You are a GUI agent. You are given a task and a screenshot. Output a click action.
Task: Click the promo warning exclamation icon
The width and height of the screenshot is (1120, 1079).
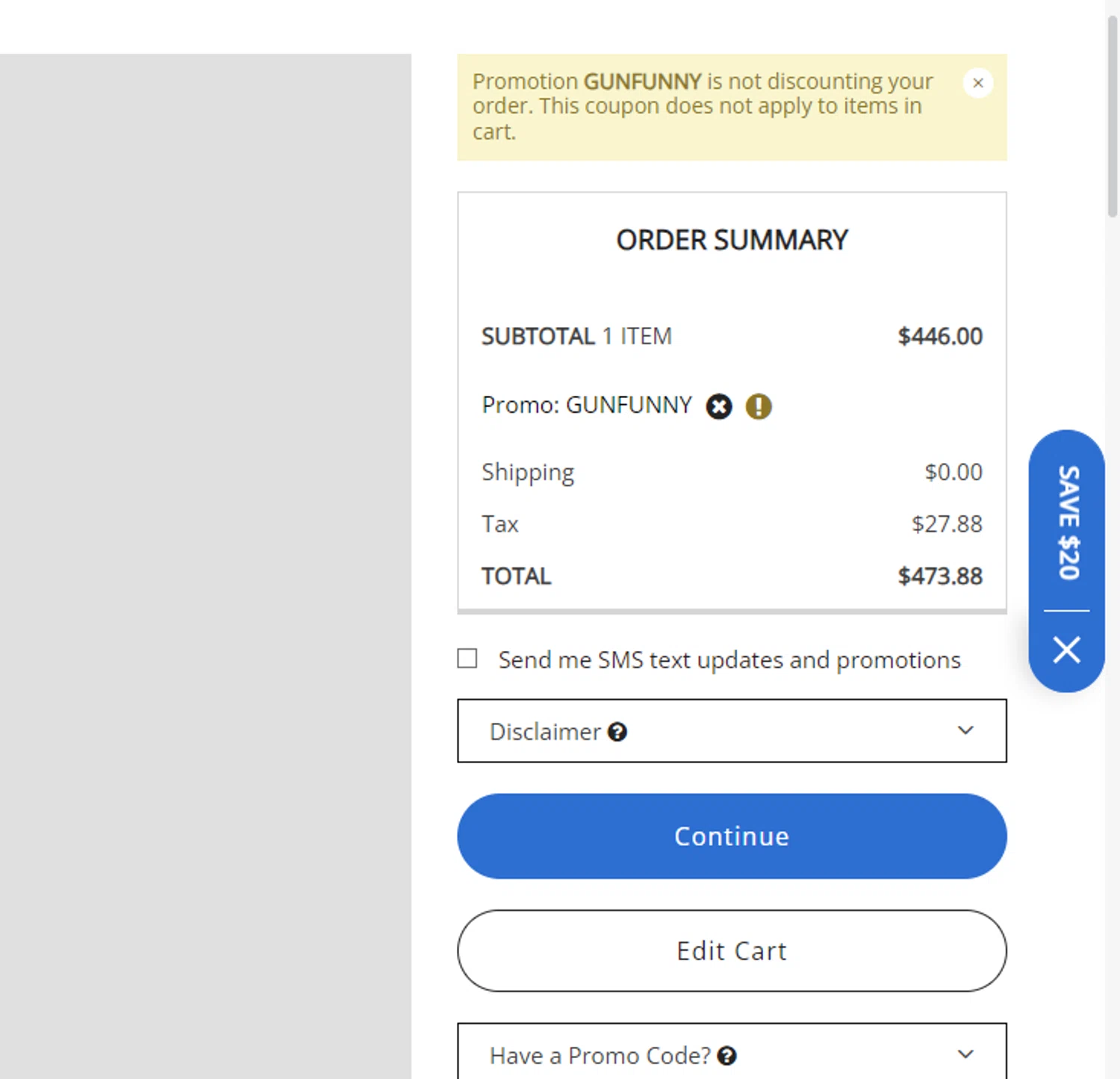[x=759, y=406]
